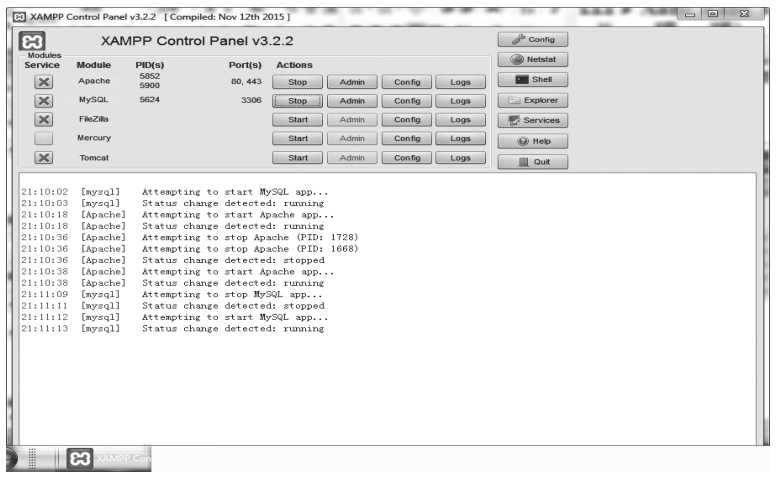Image resolution: width=780 pixels, height=480 pixels.
Task: Open Tomcat Config options
Action: pos(407,158)
